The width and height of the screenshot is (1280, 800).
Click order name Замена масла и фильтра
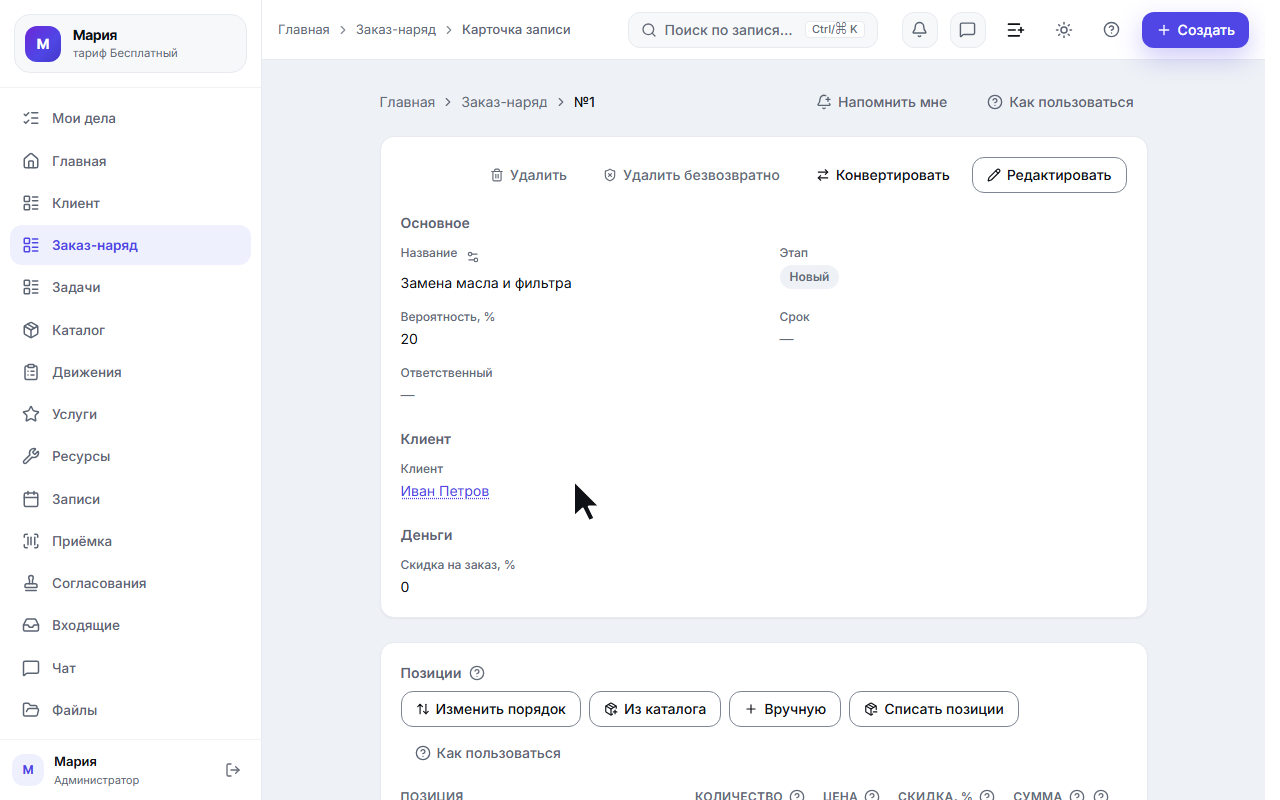[x=486, y=283]
